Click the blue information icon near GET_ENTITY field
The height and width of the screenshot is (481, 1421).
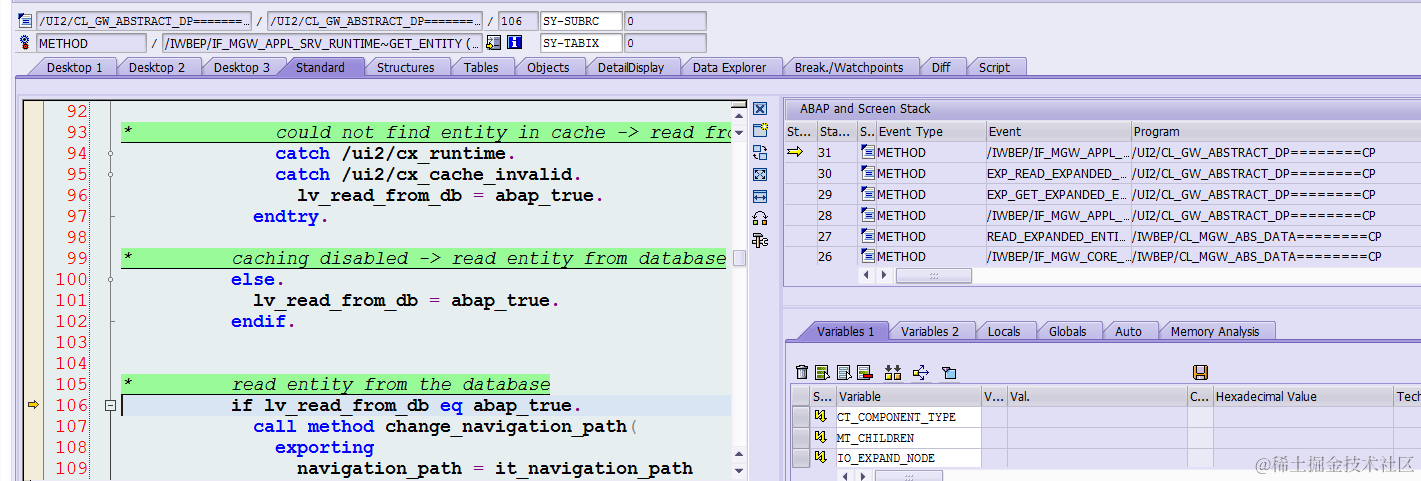[514, 43]
